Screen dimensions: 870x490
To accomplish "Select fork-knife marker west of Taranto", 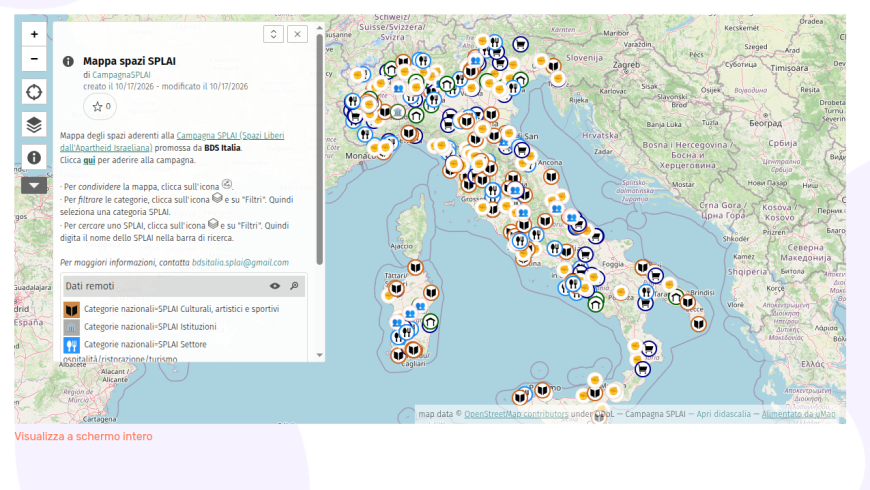I will (646, 291).
